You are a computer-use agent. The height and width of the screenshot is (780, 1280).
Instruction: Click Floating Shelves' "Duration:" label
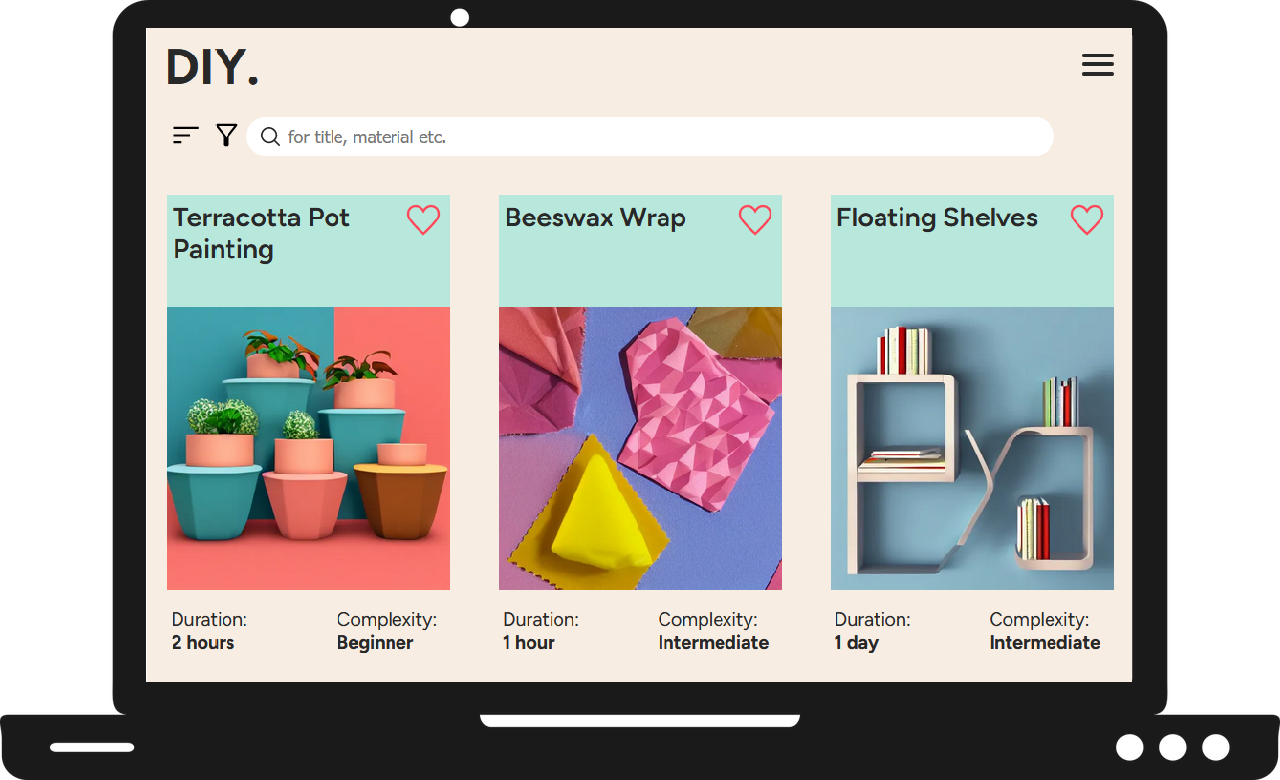click(x=873, y=620)
